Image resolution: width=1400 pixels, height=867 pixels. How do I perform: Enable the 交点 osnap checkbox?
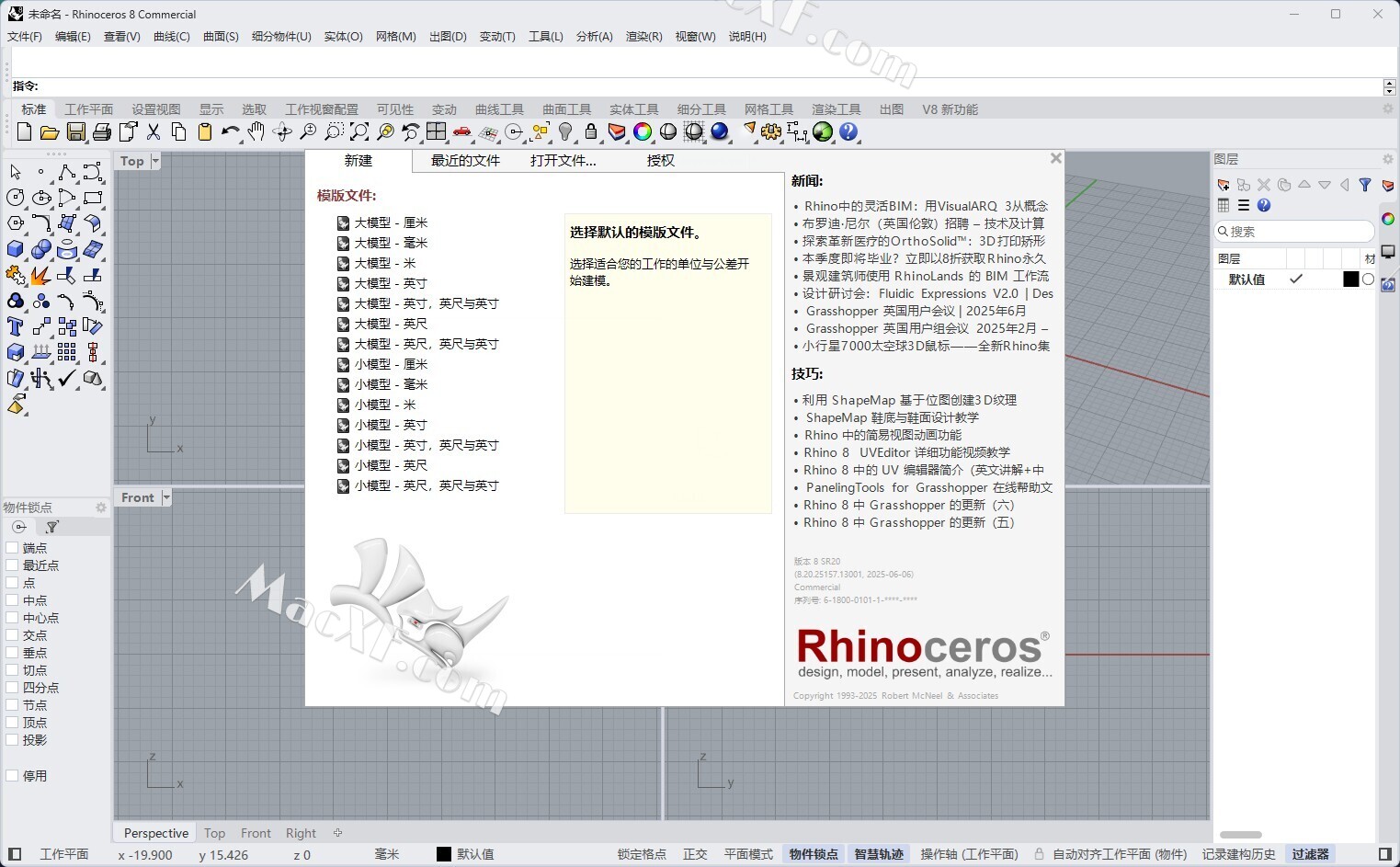(x=12, y=635)
